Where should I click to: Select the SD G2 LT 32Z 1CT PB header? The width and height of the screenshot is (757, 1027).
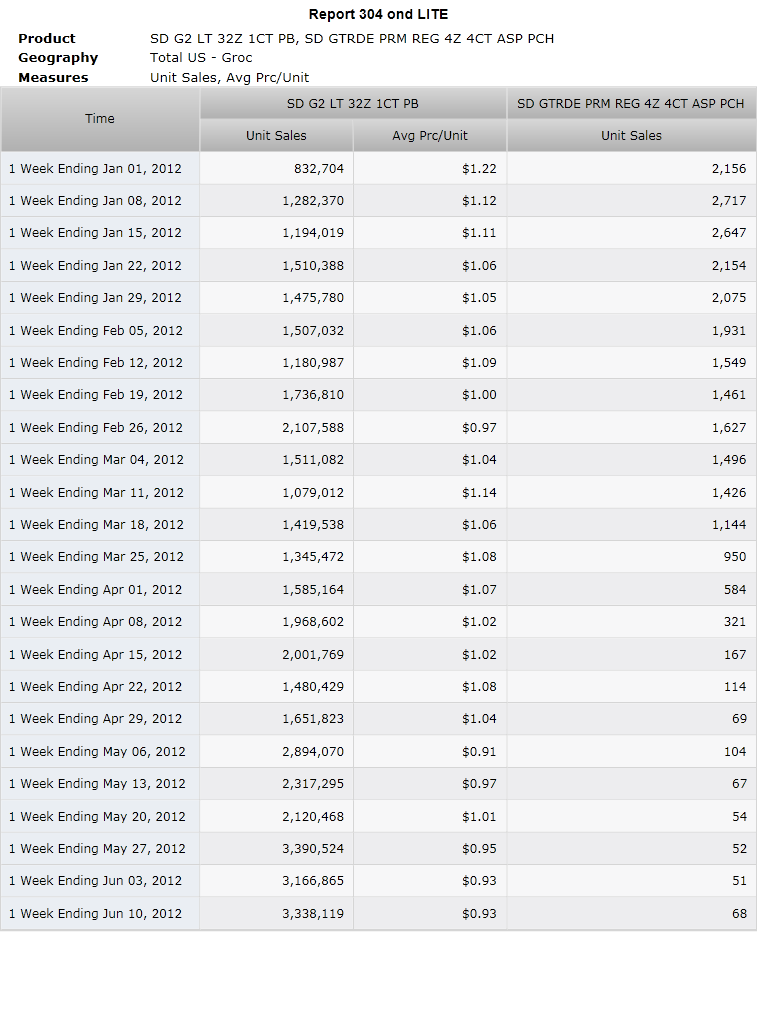click(353, 103)
